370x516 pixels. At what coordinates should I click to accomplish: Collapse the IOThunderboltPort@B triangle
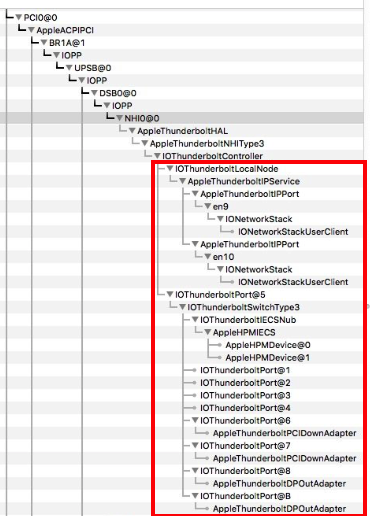point(195,496)
